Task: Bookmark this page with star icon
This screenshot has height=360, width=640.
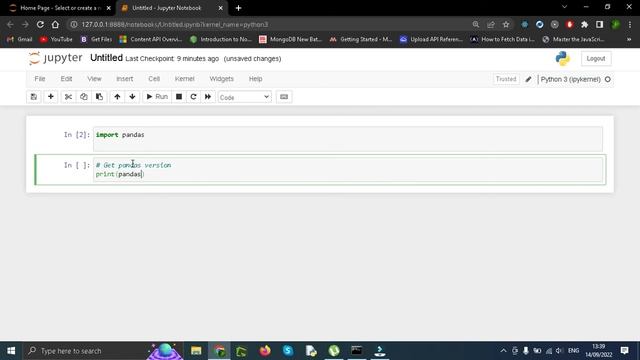Action: [x=506, y=24]
